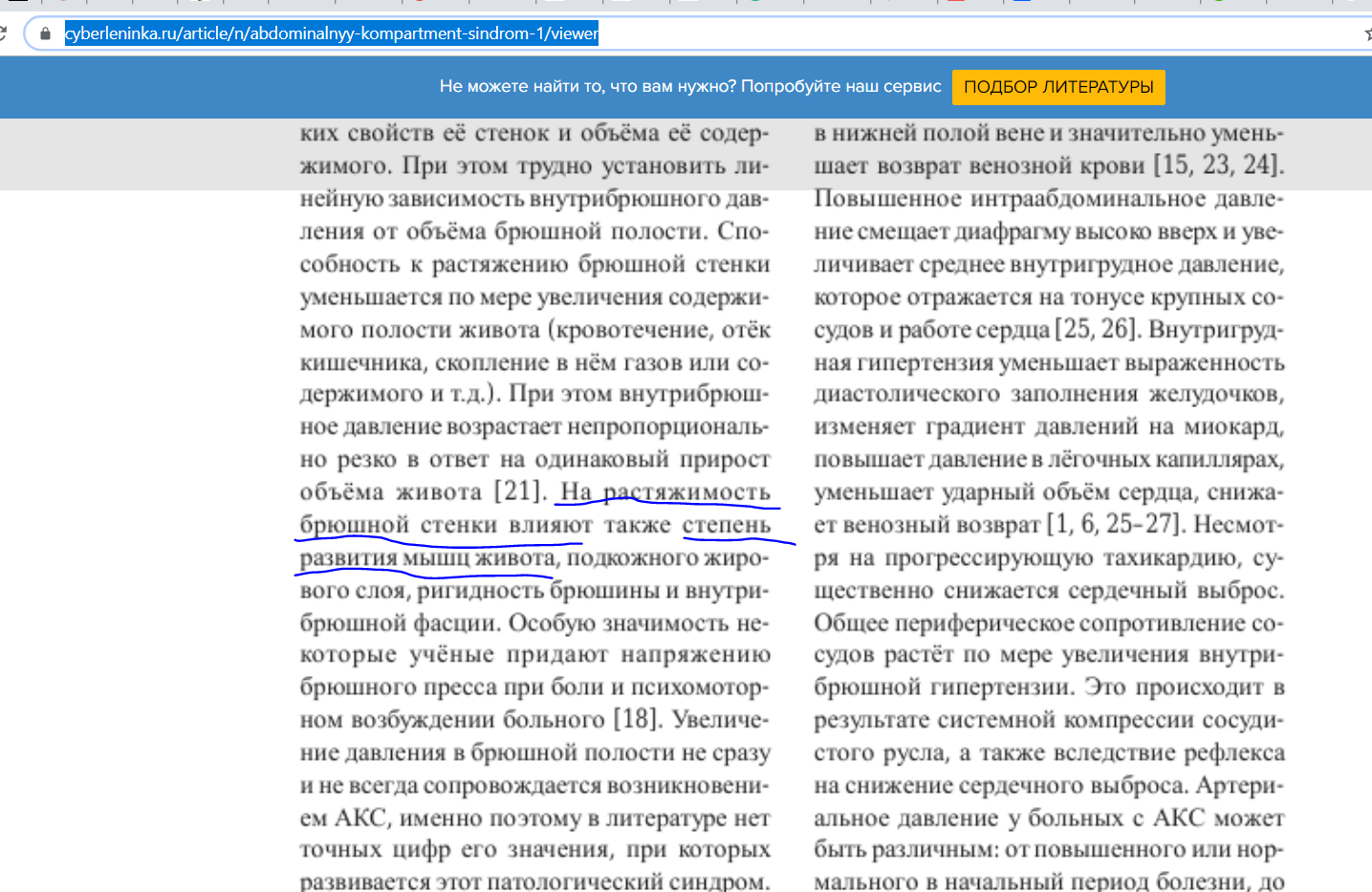Click the underlined word "степень"
Screen dimensions: 1372x892
pyautogui.click(x=726, y=525)
